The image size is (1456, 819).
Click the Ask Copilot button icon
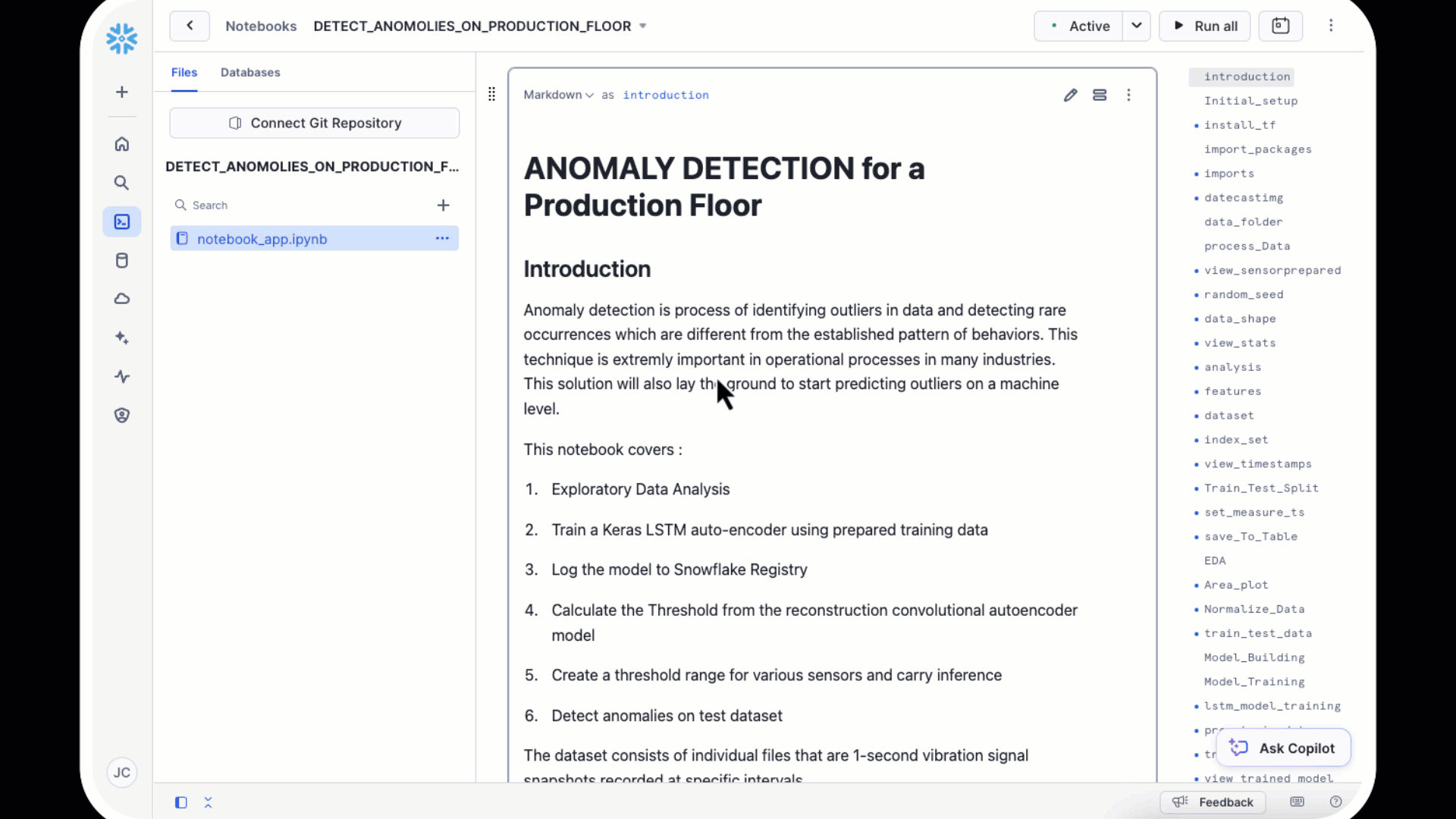click(1238, 748)
